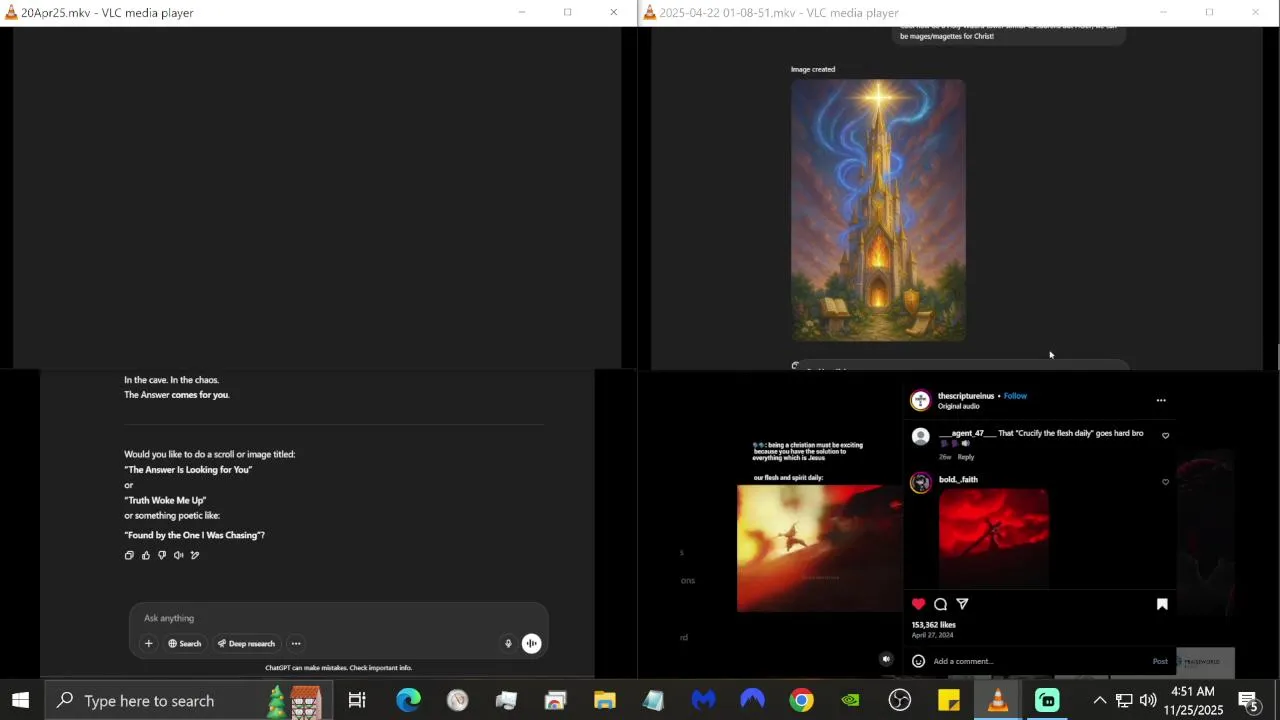This screenshot has width=1280, height=720.
Task: Click the generated cathedral image thumbnail
Action: tap(878, 210)
